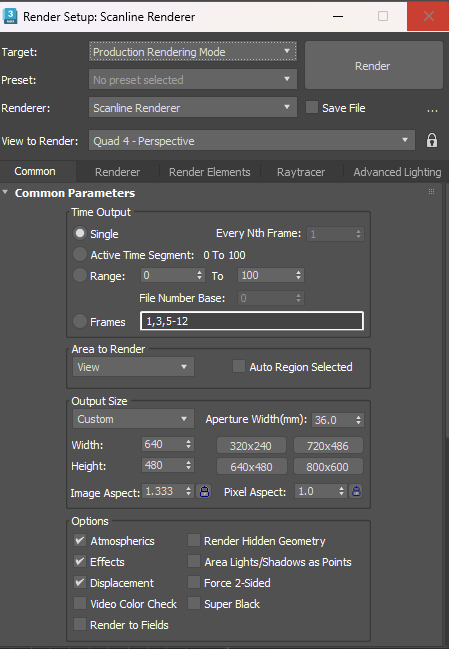Click the Height value field
Image resolution: width=449 pixels, height=649 pixels.
click(163, 465)
